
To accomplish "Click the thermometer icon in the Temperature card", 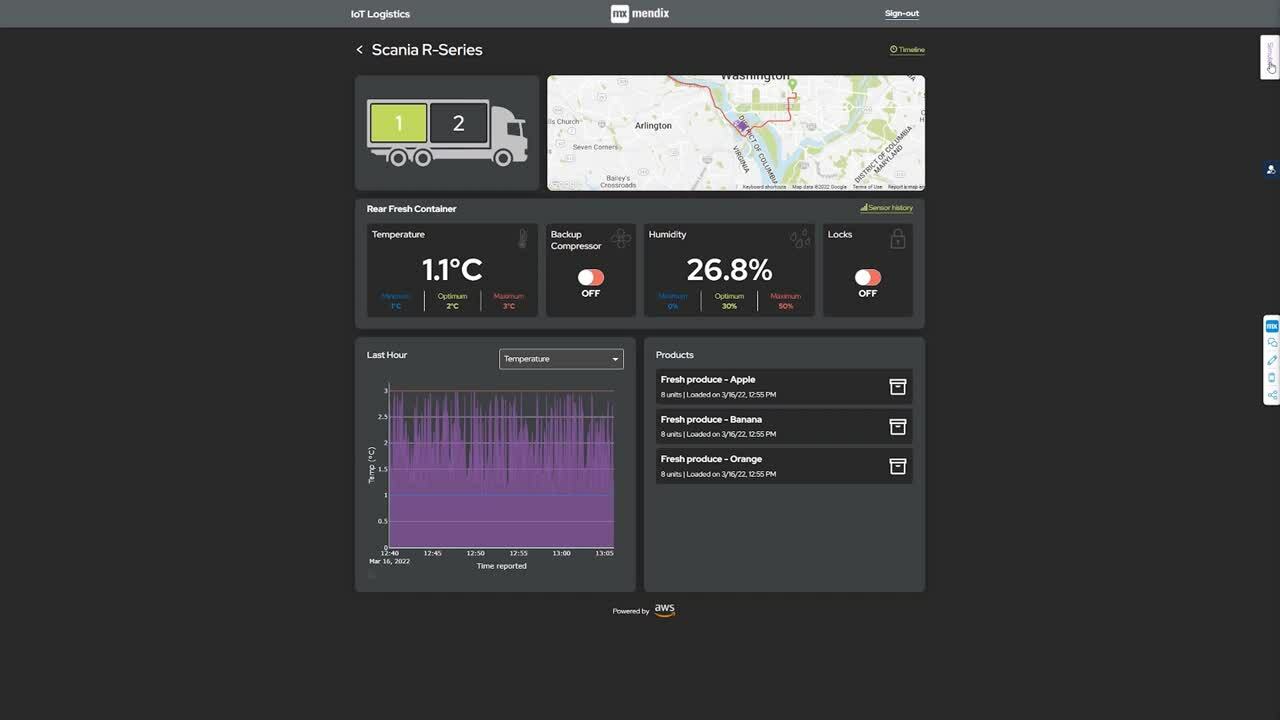I will click(522, 238).
